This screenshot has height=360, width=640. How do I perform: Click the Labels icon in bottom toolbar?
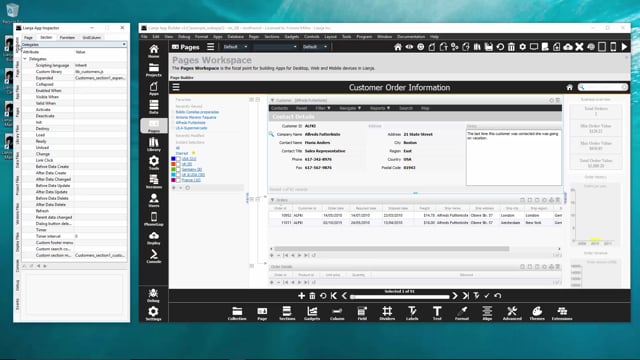click(412, 313)
